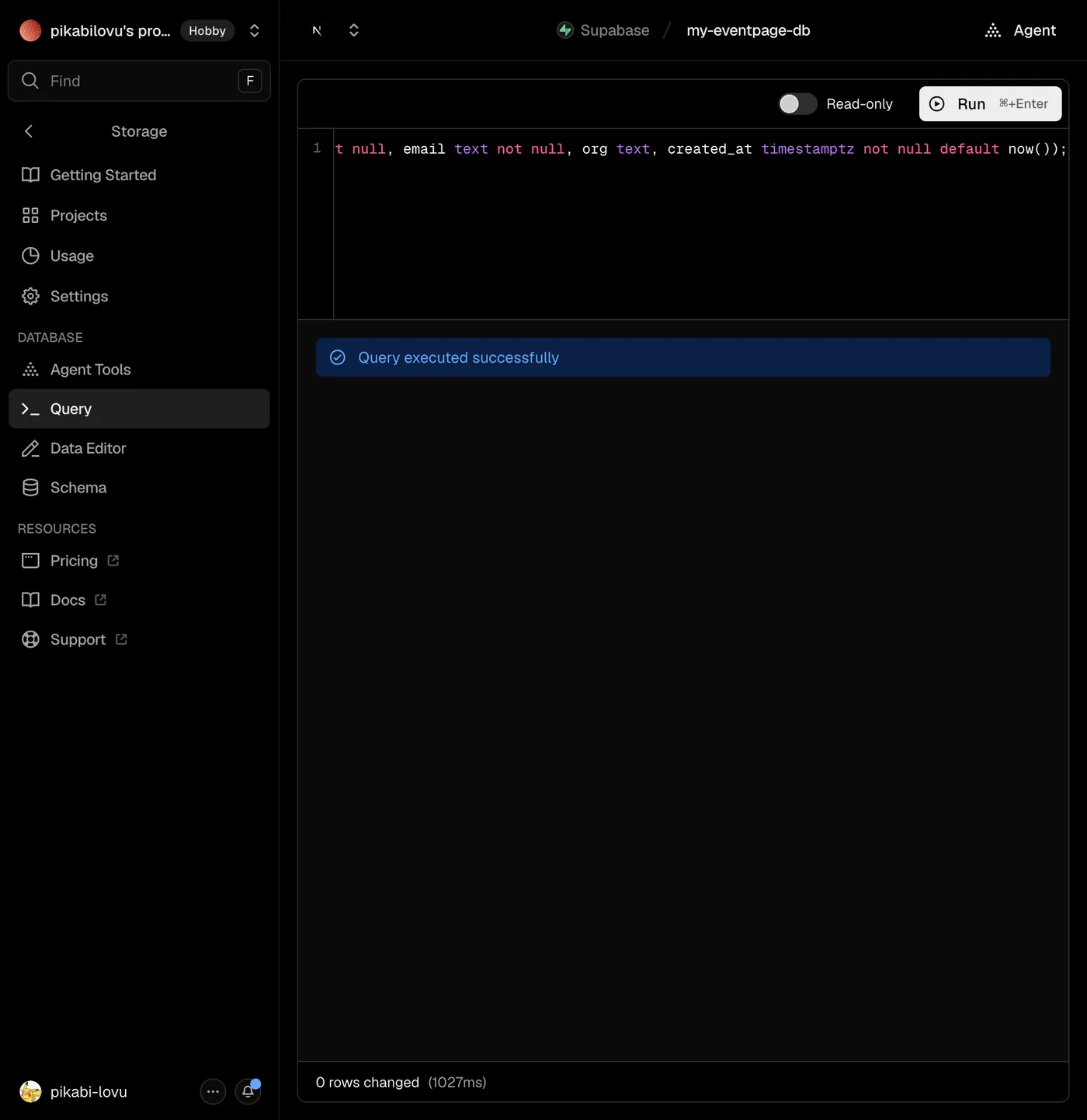Select the Query terminal icon

pos(30,409)
